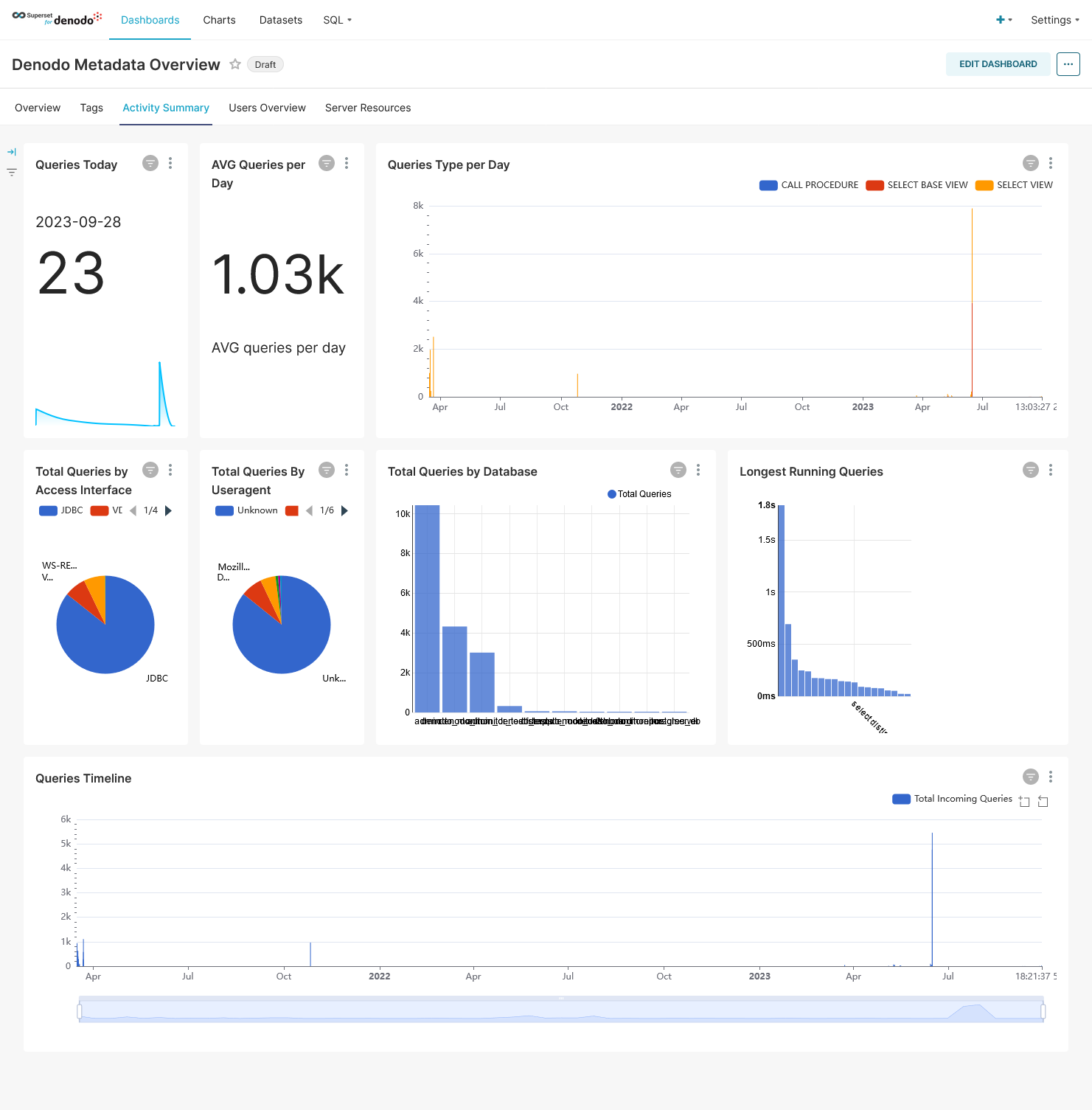Toggle Total Queries legend in database chart
This screenshot has width=1092, height=1110.
pos(639,494)
